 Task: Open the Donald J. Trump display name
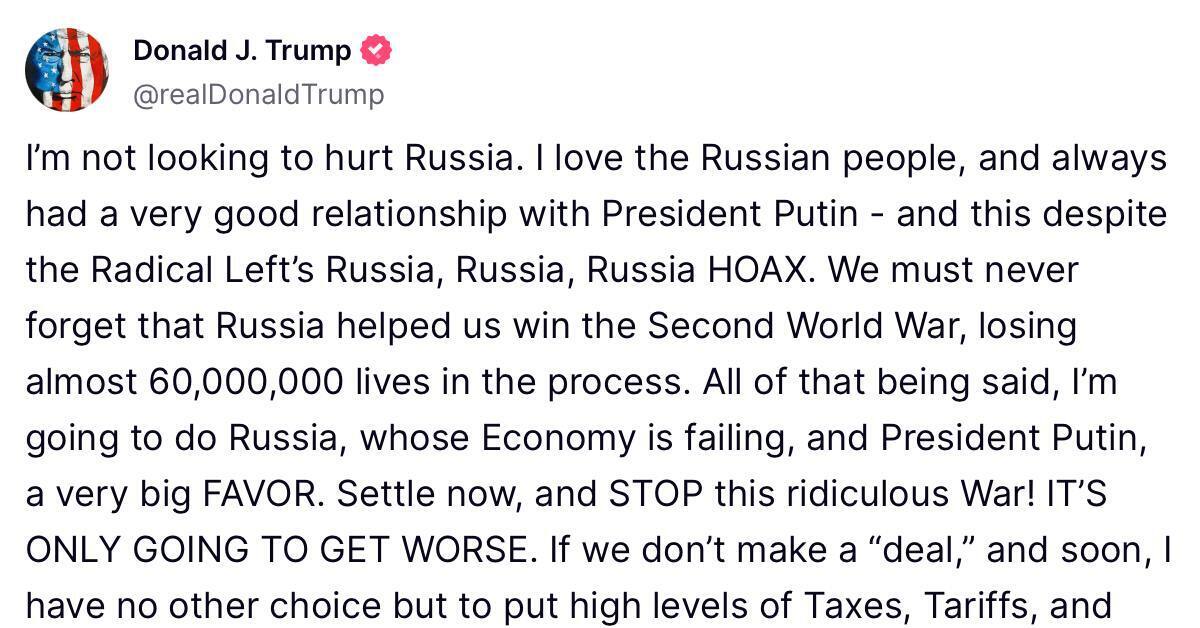(242, 51)
